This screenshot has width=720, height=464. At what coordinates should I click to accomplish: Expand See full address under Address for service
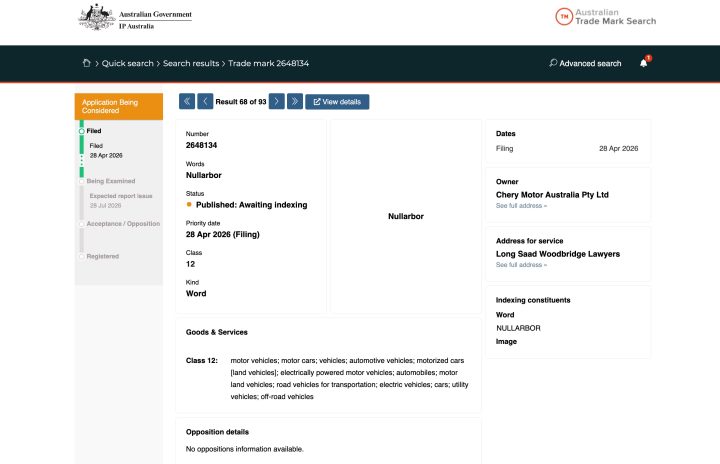521,265
